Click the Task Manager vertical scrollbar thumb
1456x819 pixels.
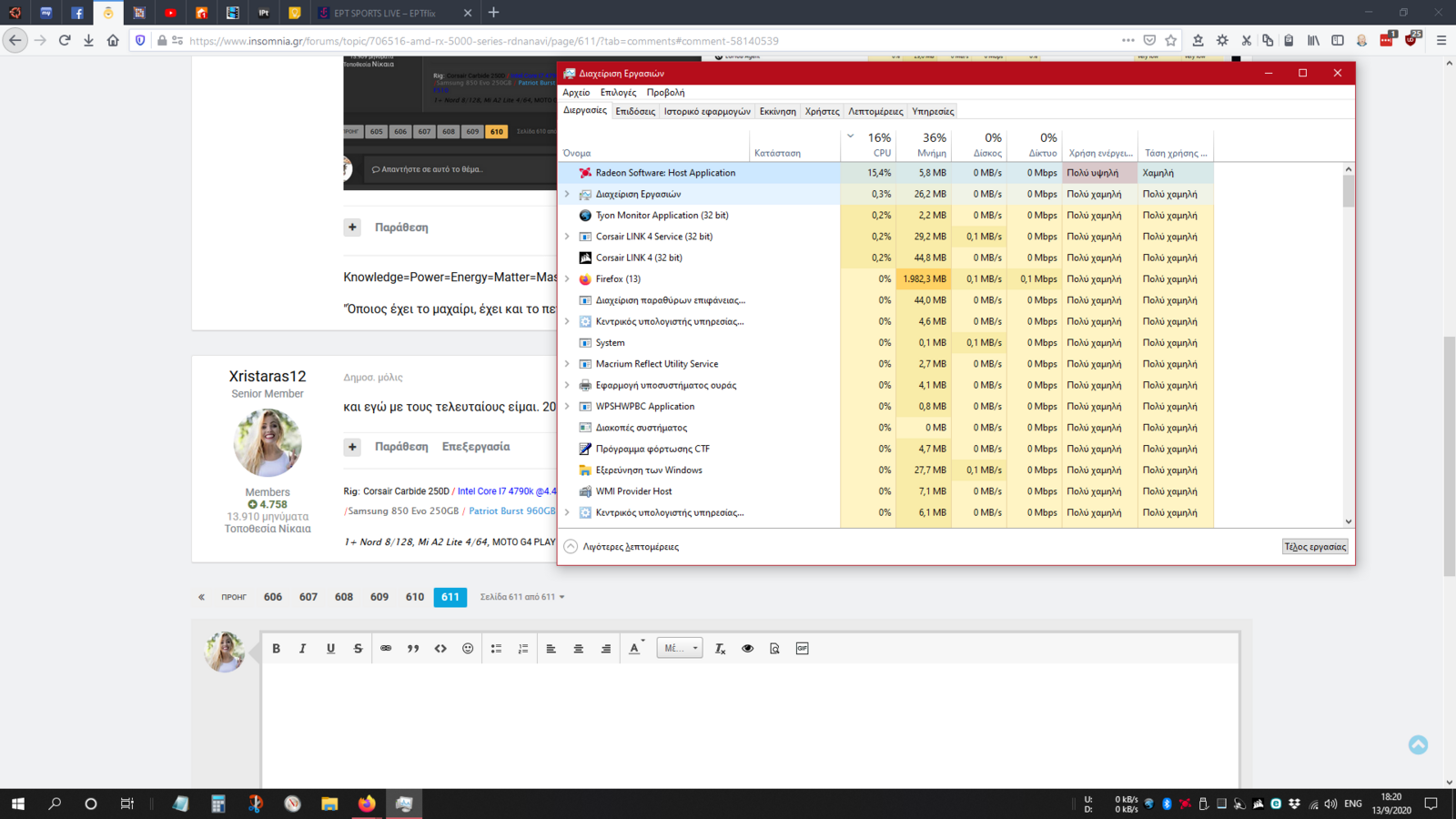[x=1349, y=191]
